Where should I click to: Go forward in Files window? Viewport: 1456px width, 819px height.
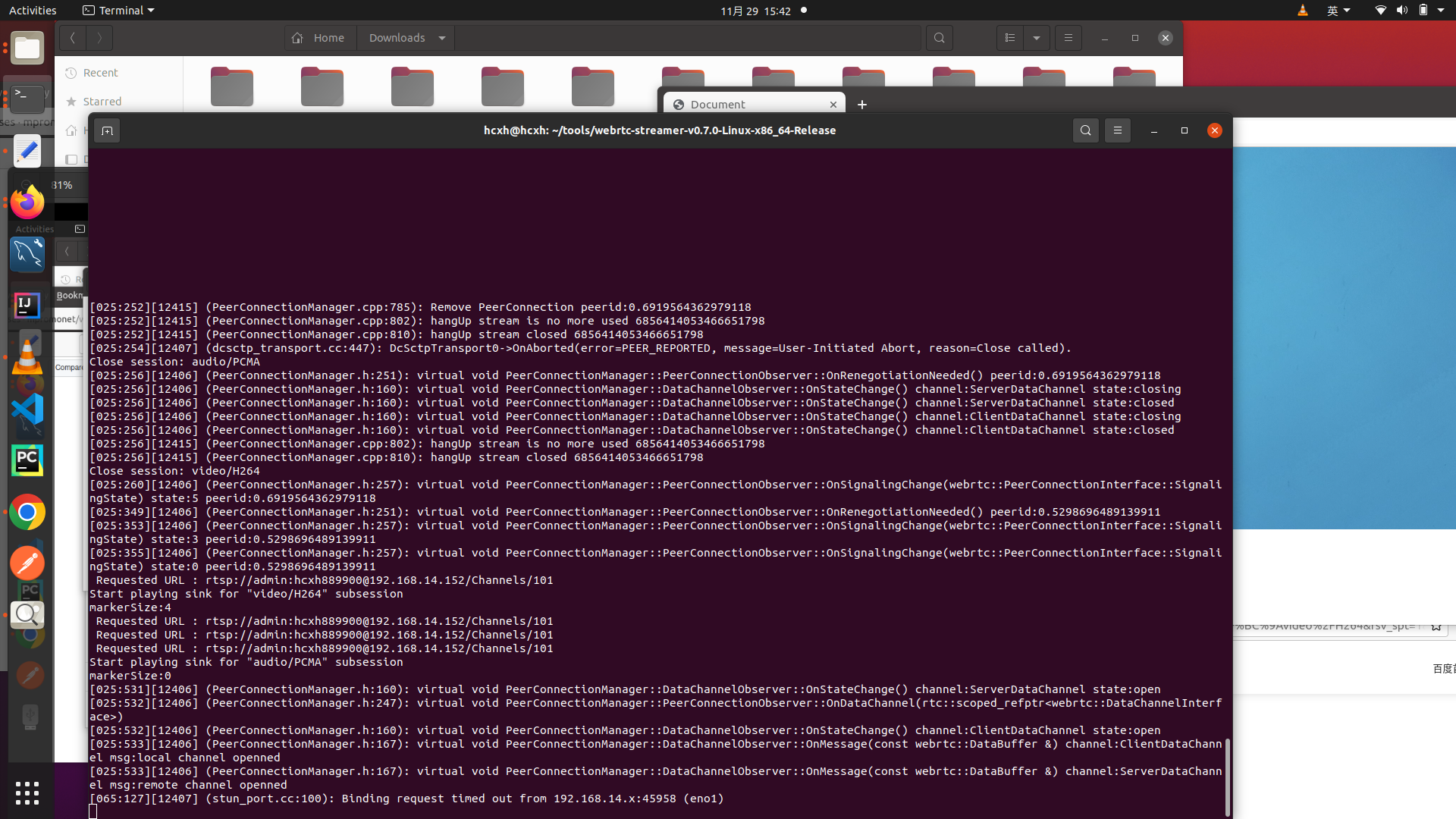pyautogui.click(x=99, y=38)
